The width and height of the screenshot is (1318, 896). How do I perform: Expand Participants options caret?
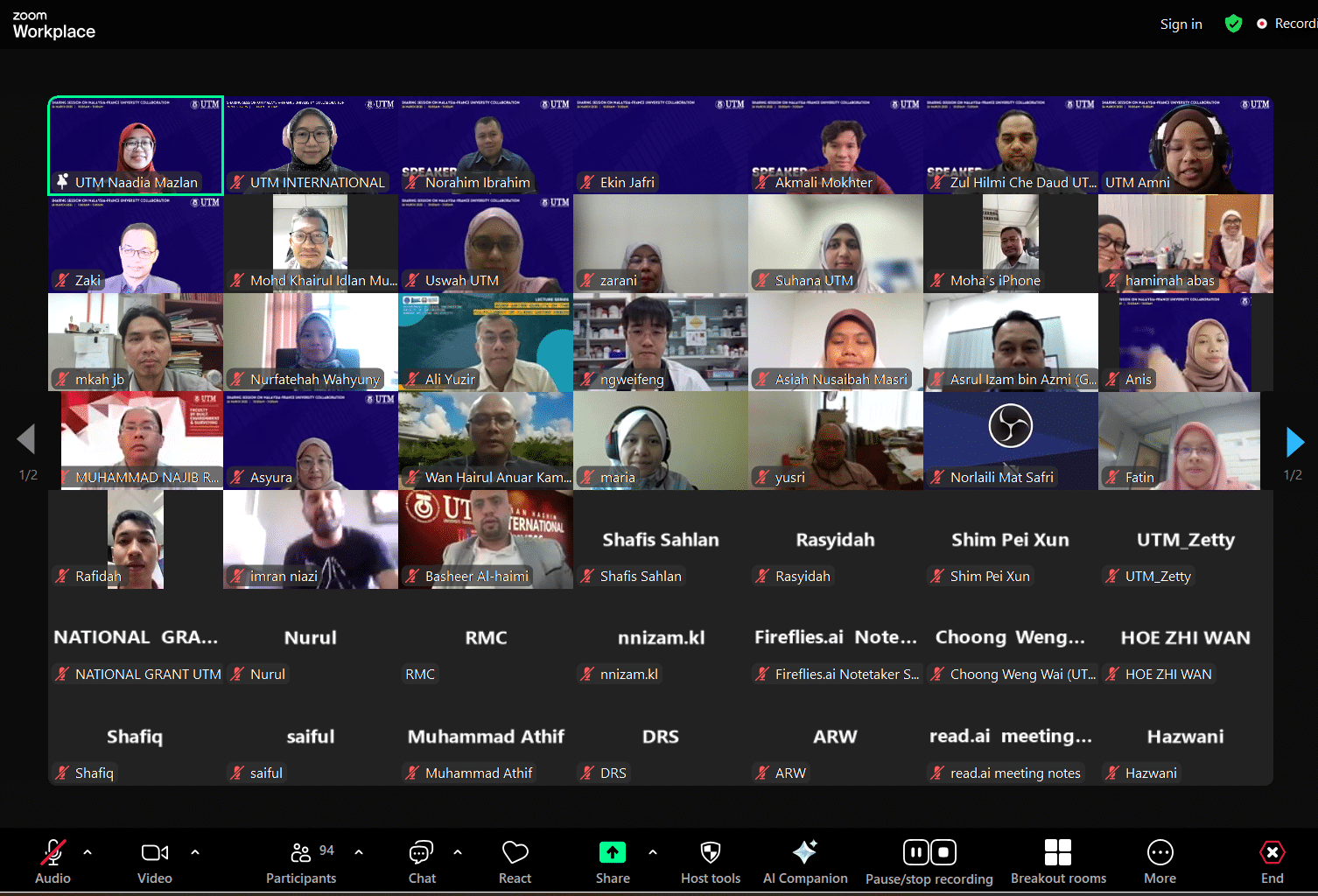click(x=359, y=851)
